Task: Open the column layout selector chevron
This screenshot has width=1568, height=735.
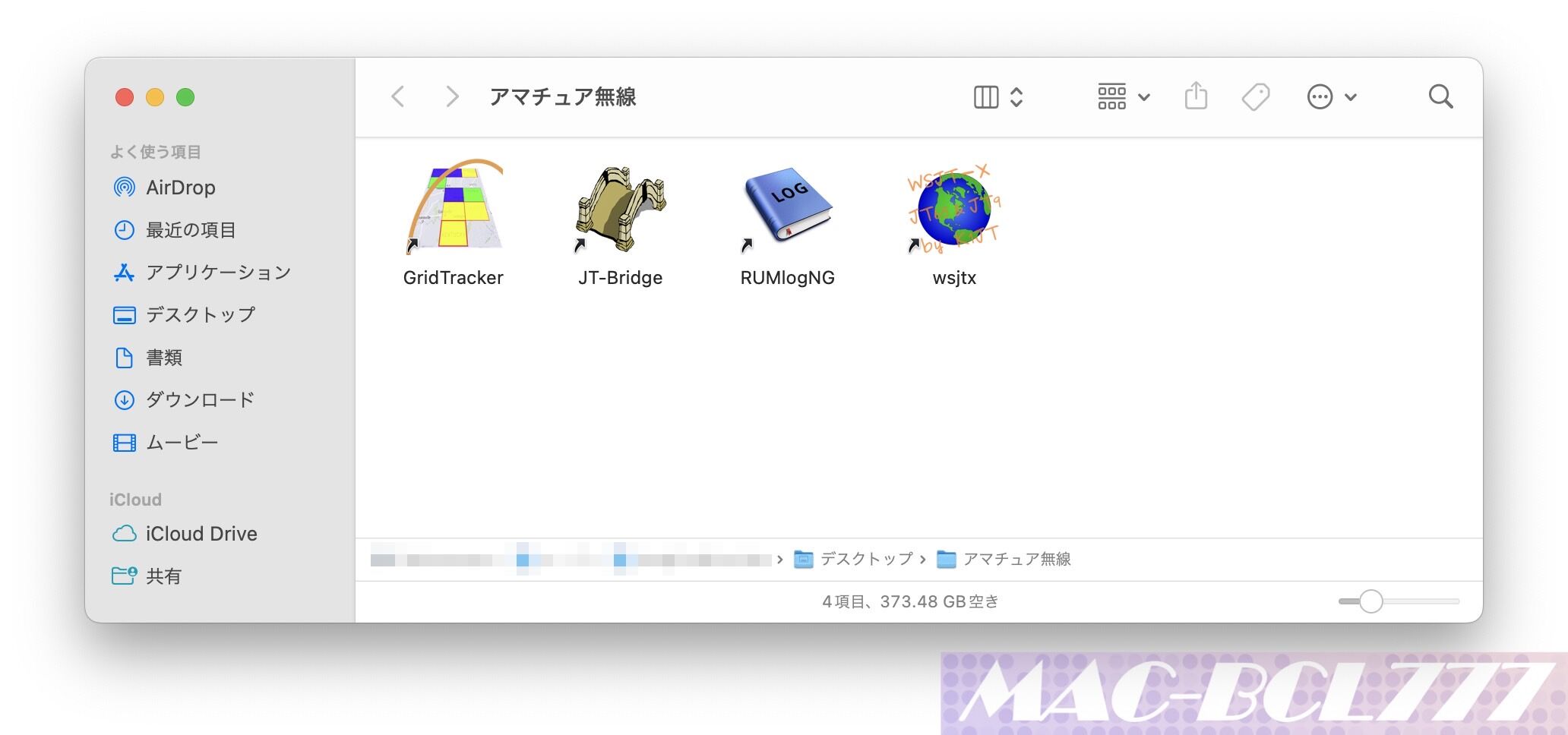Action: [x=1016, y=96]
